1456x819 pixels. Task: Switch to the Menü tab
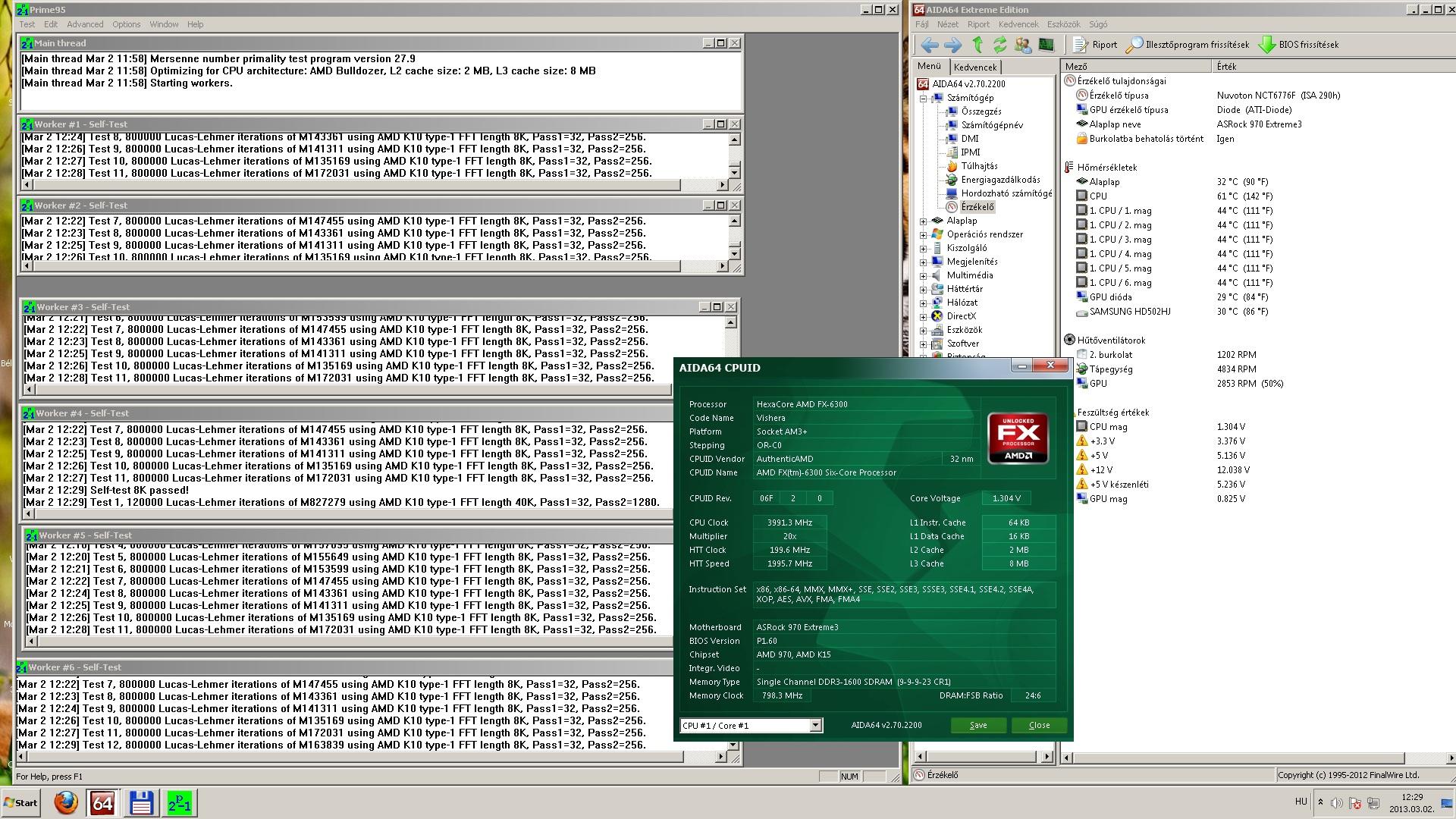click(929, 66)
